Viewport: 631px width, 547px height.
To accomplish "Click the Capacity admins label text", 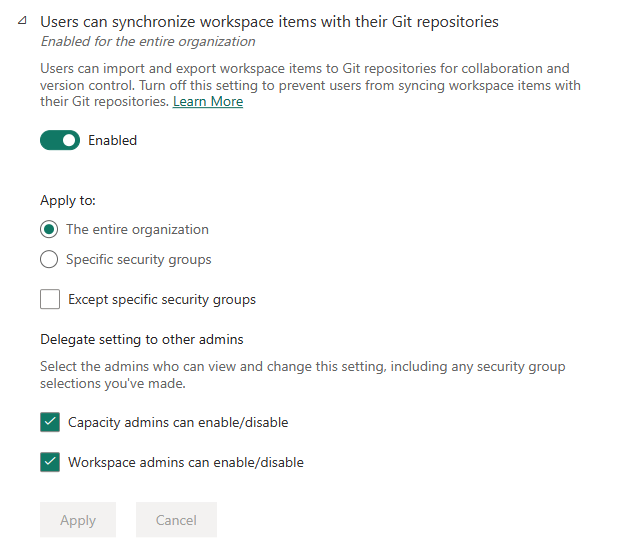I will (x=178, y=422).
